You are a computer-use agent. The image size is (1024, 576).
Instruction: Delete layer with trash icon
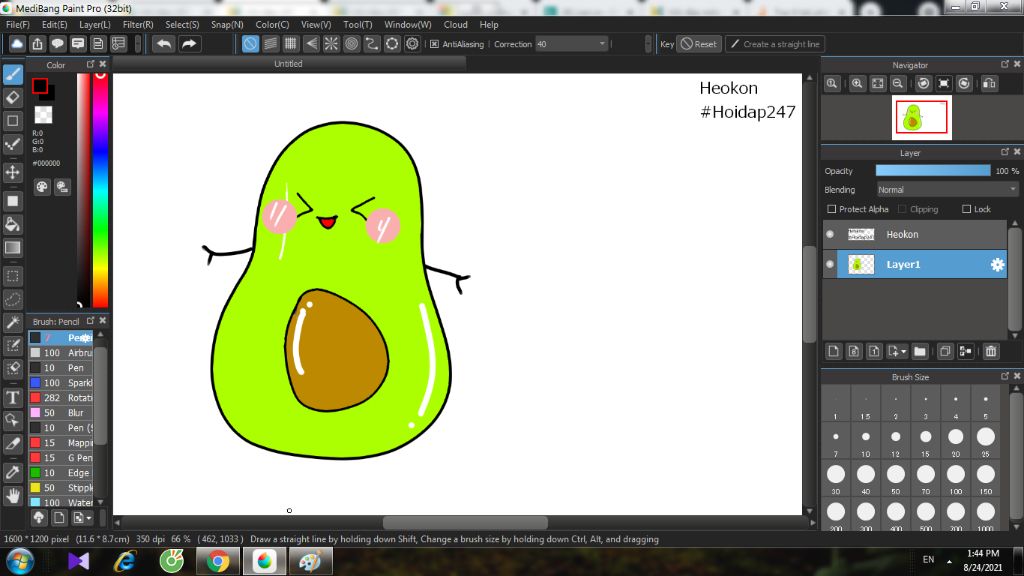coord(991,351)
